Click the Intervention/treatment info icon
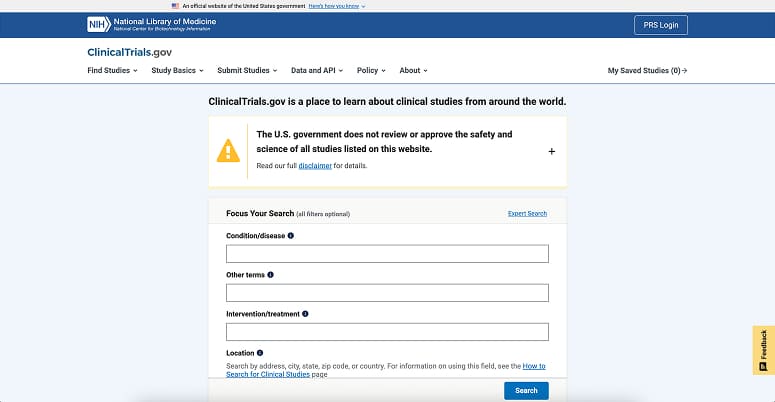 [x=305, y=314]
